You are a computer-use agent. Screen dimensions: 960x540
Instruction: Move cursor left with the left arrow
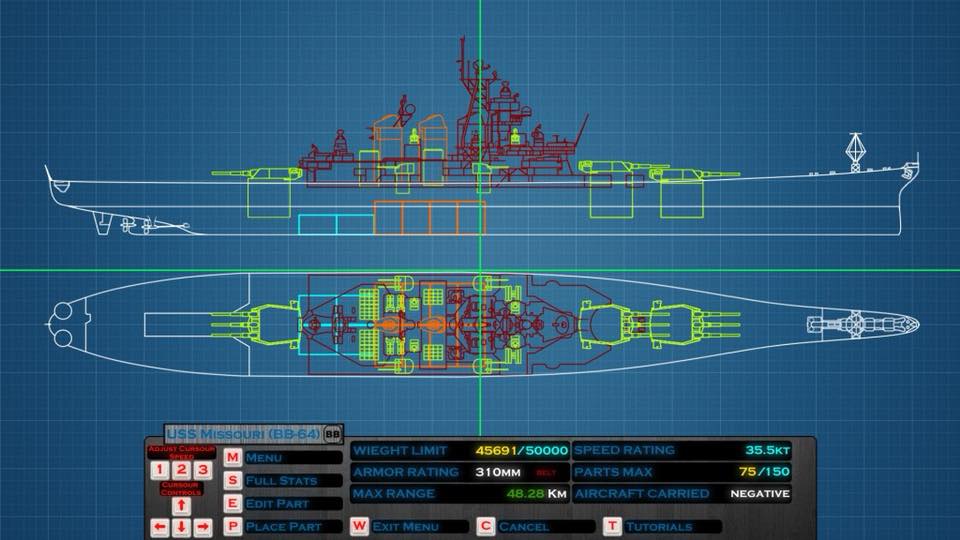pyautogui.click(x=160, y=527)
